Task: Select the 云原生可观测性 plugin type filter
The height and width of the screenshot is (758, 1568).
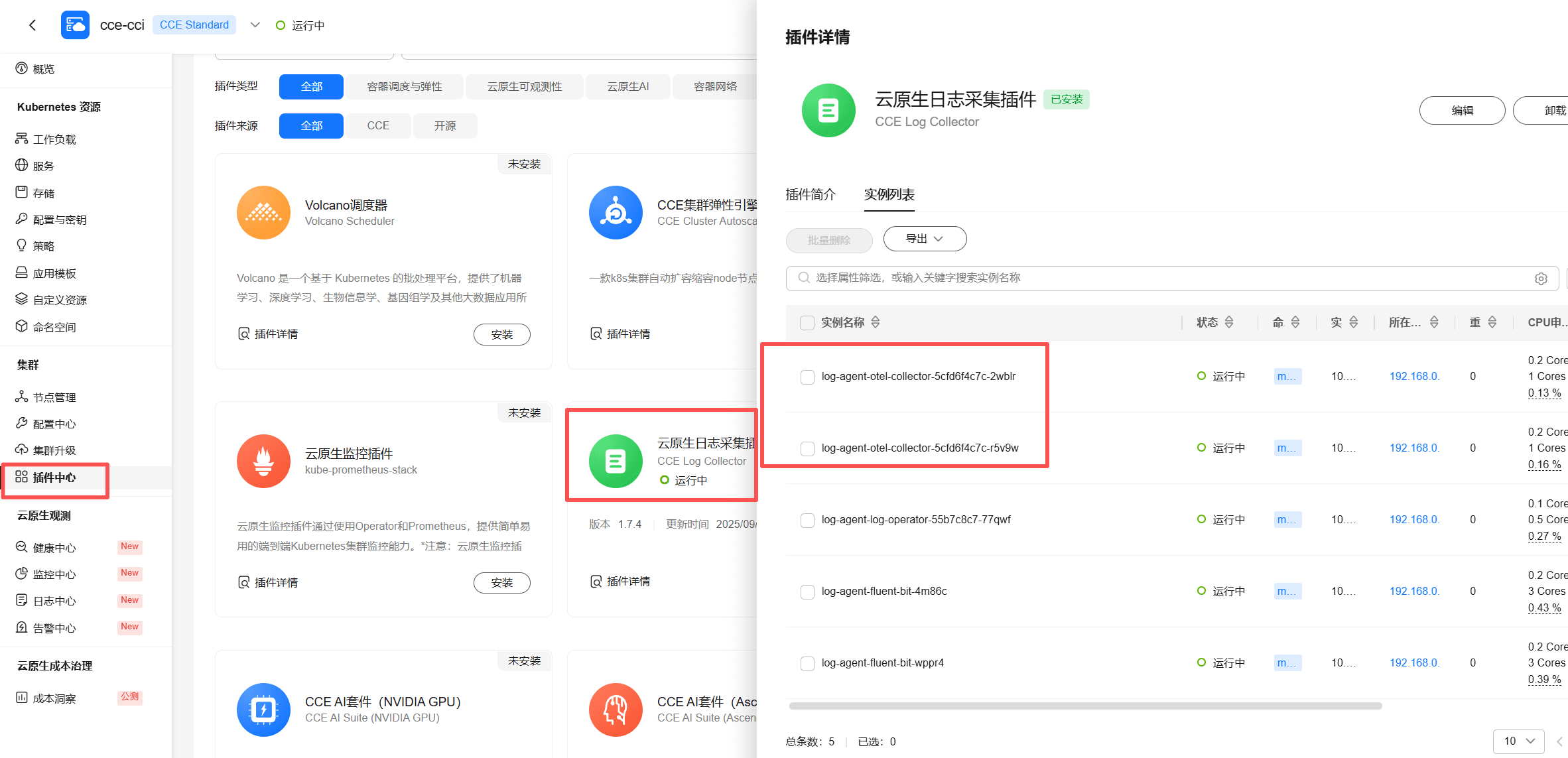Action: tap(524, 87)
